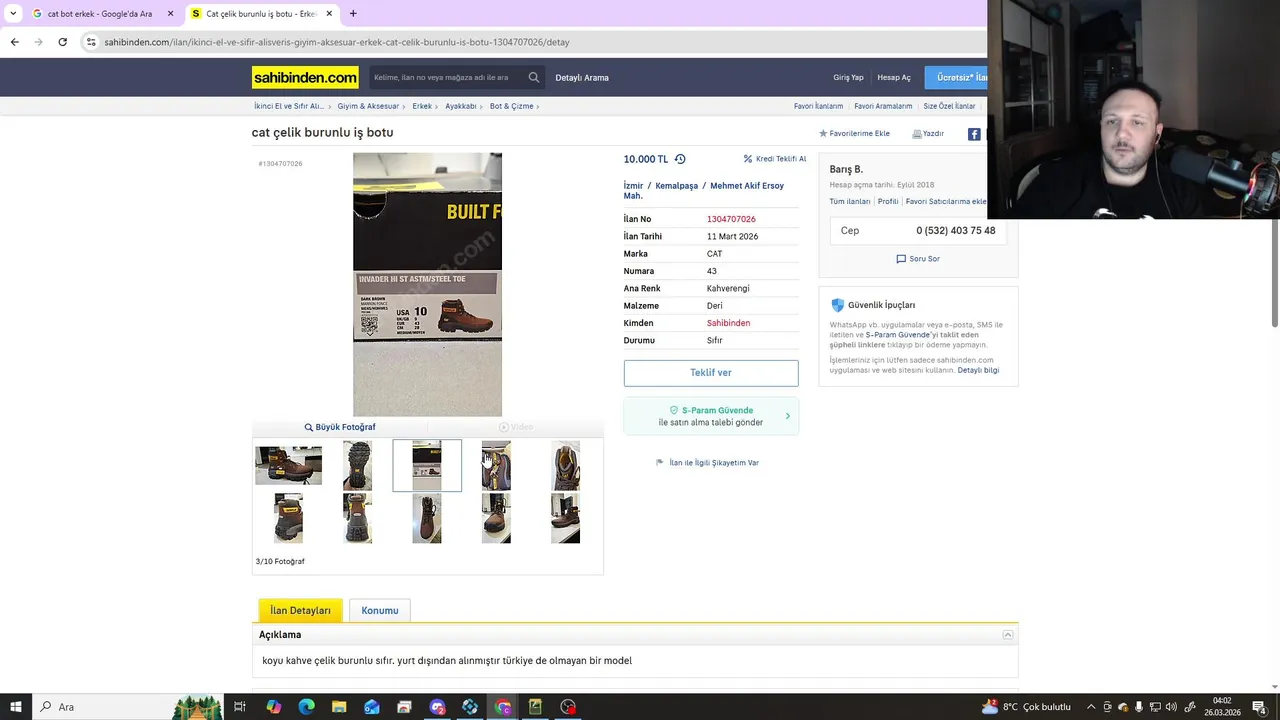The width and height of the screenshot is (1280, 720).
Task: Click the sahibinden.com logo
Action: [x=305, y=77]
